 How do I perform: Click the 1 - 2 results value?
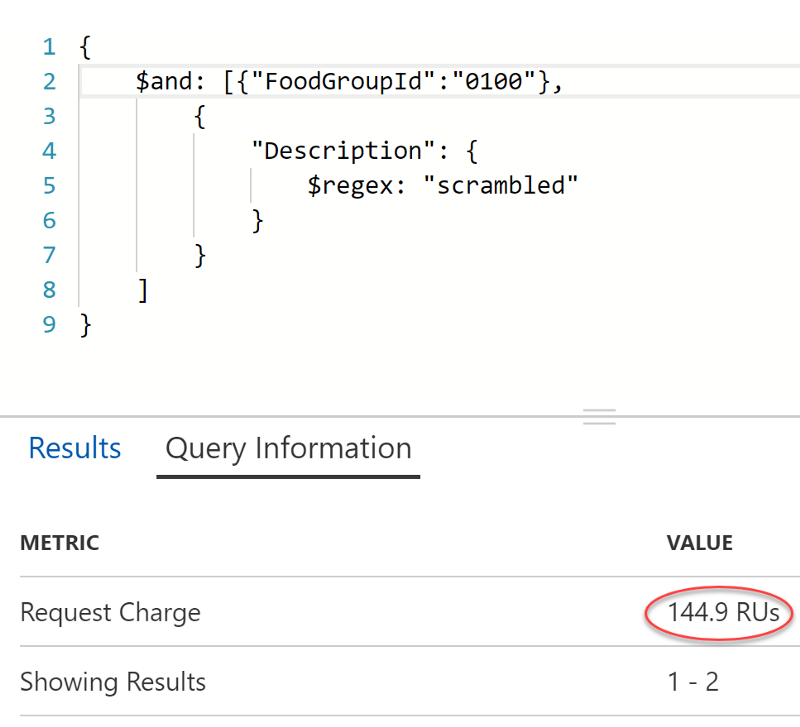tap(693, 682)
